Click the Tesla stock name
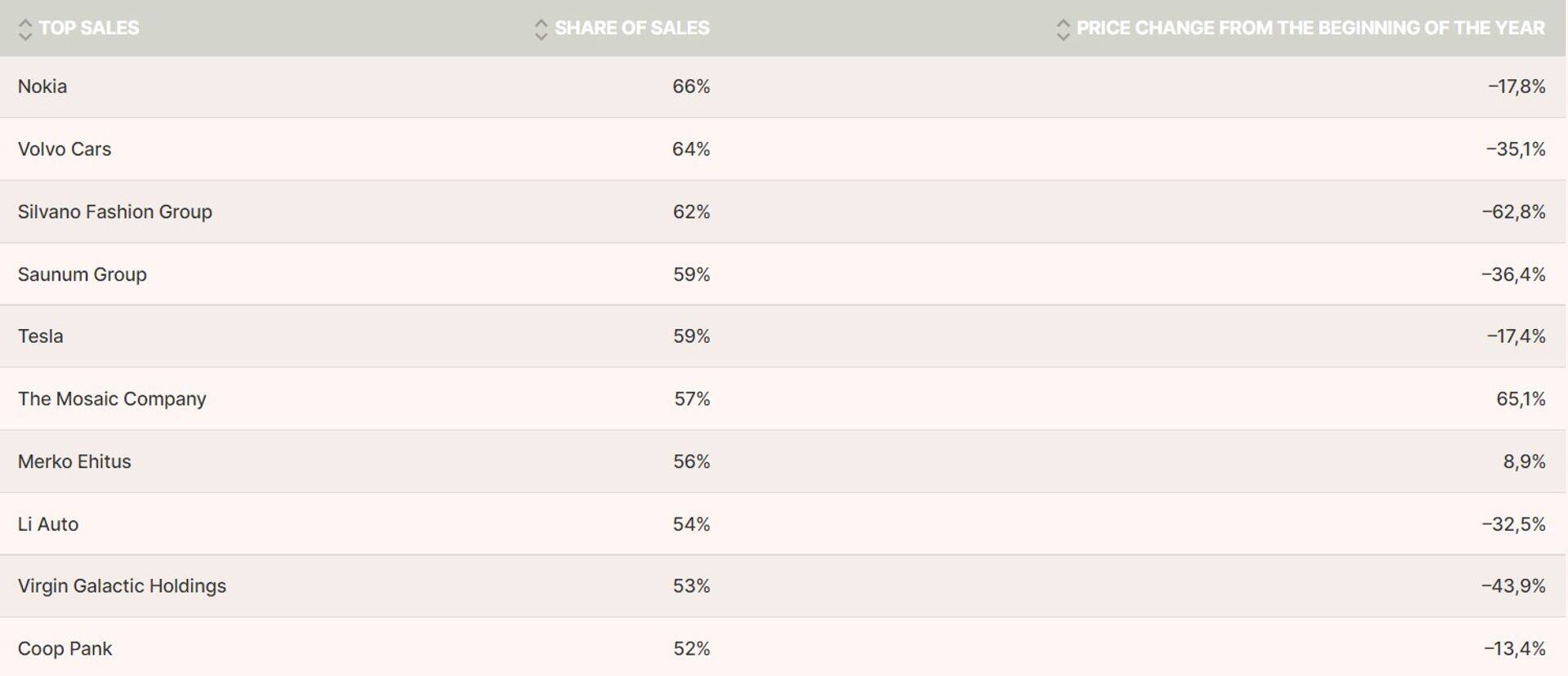 coord(41,336)
